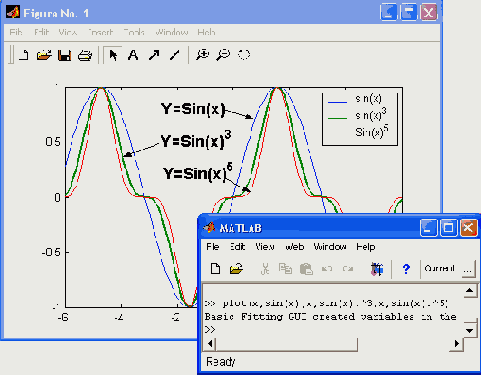This screenshot has width=481, height=375.
Task: Open the Tools menu in Figure window
Action: pos(134,32)
